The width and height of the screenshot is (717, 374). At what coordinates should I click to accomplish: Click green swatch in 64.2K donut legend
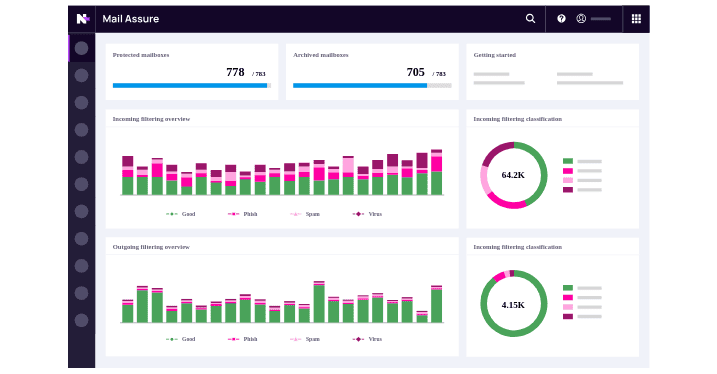click(568, 161)
